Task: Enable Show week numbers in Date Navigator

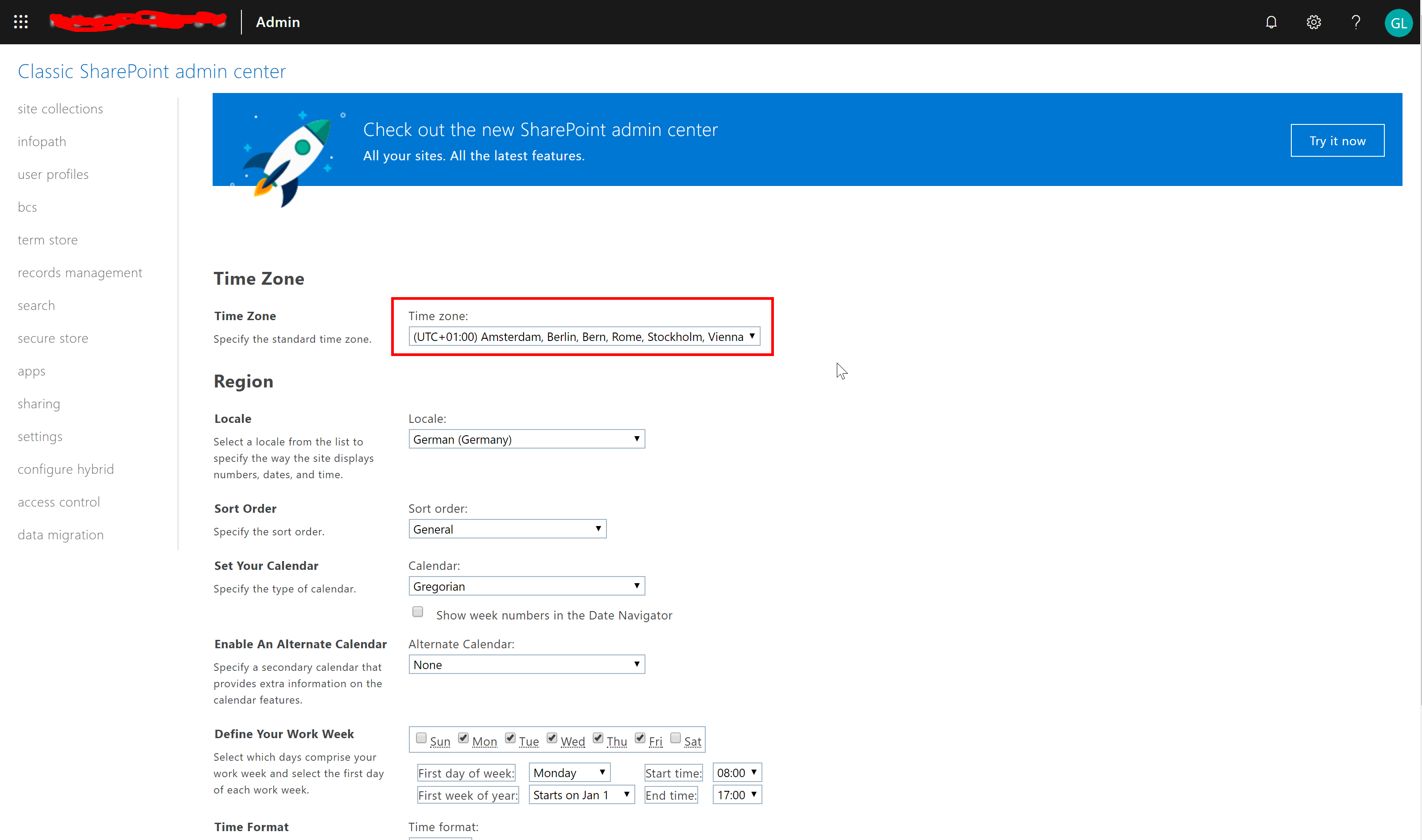Action: point(417,612)
